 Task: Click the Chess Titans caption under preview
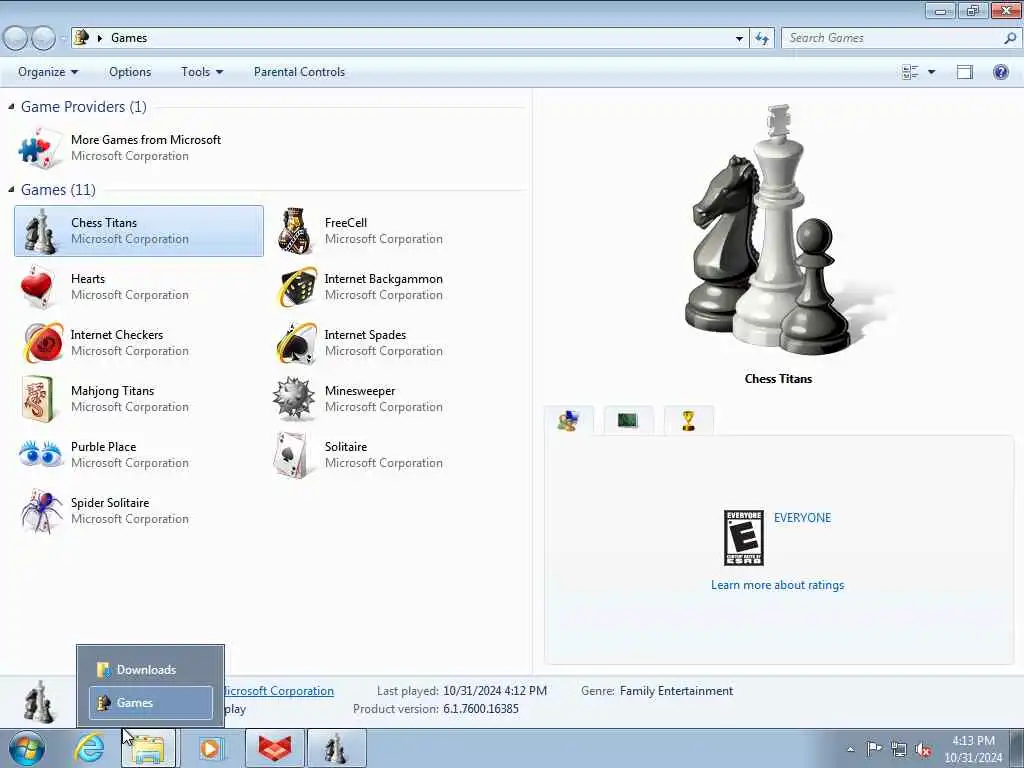coord(778,379)
